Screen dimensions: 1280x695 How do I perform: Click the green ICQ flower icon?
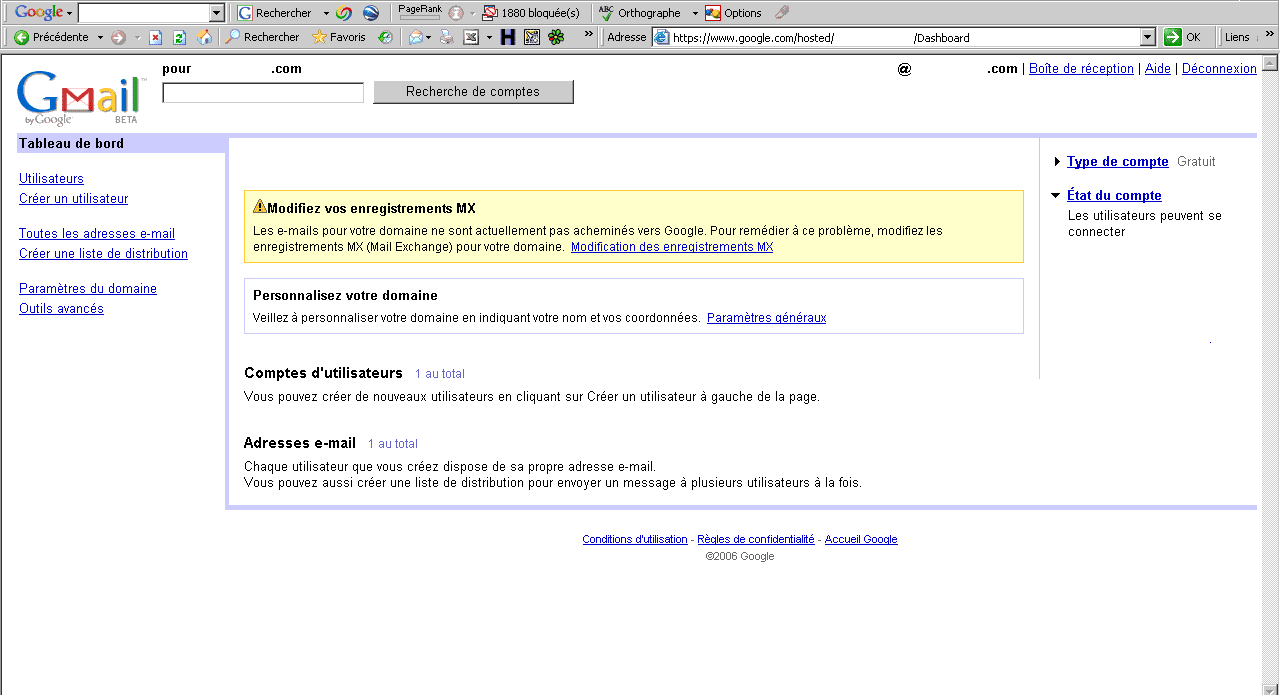[x=556, y=37]
